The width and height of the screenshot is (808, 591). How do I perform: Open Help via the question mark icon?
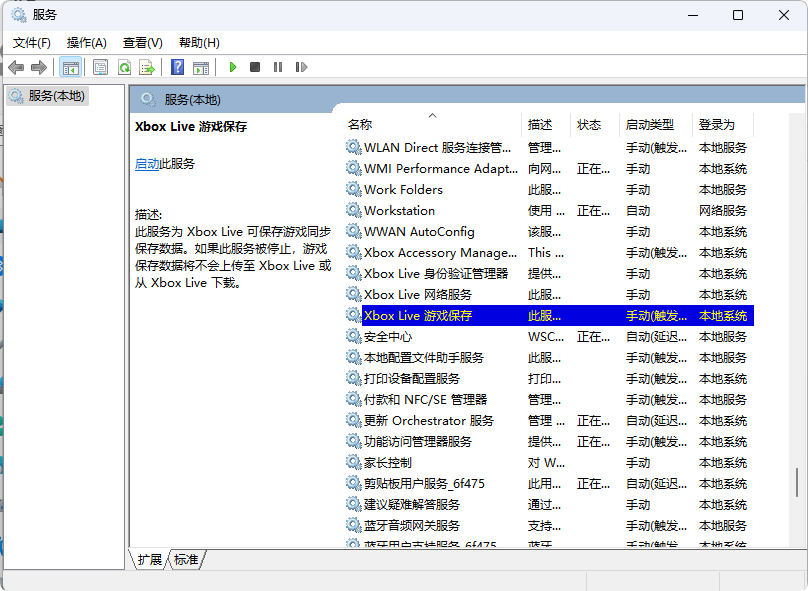[x=177, y=67]
